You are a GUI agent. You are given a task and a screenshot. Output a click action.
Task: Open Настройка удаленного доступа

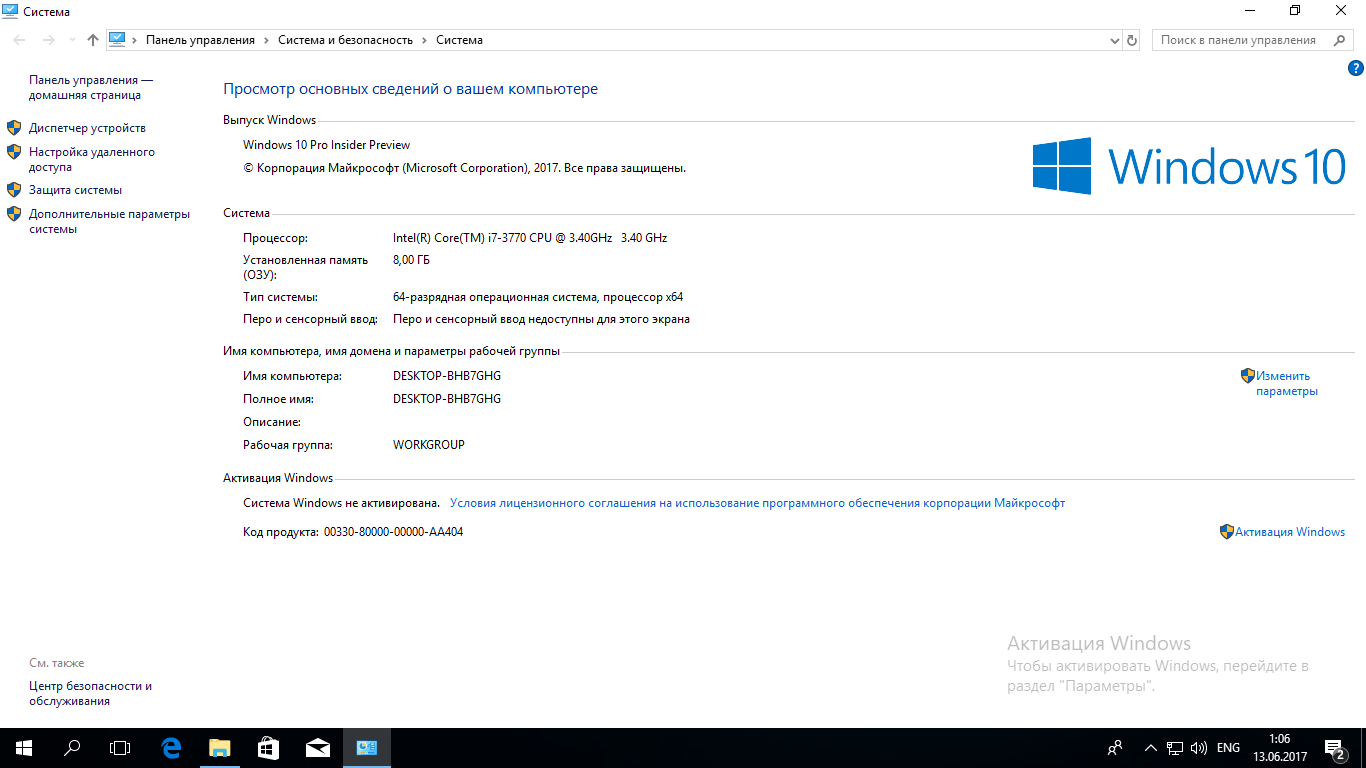pyautogui.click(x=92, y=159)
